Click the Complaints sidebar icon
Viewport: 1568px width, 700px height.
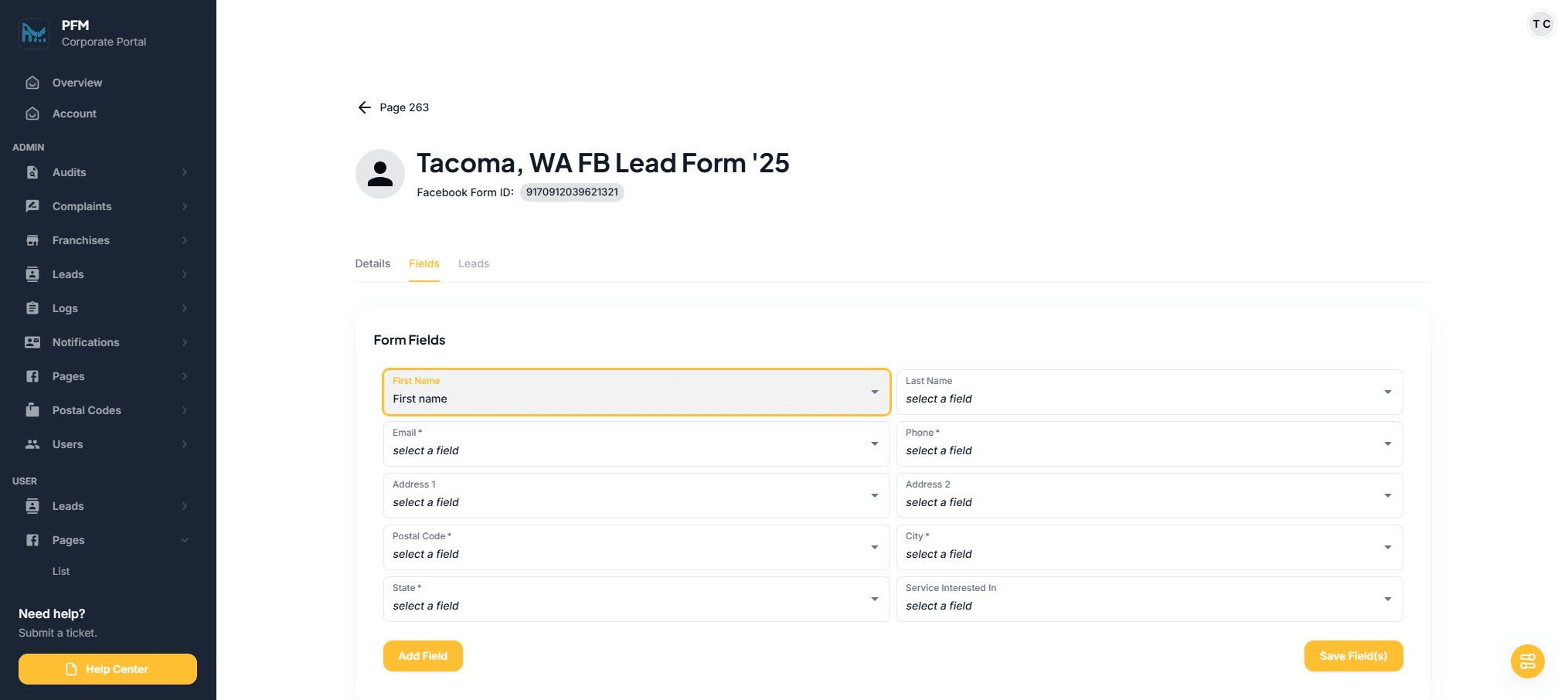(32, 206)
